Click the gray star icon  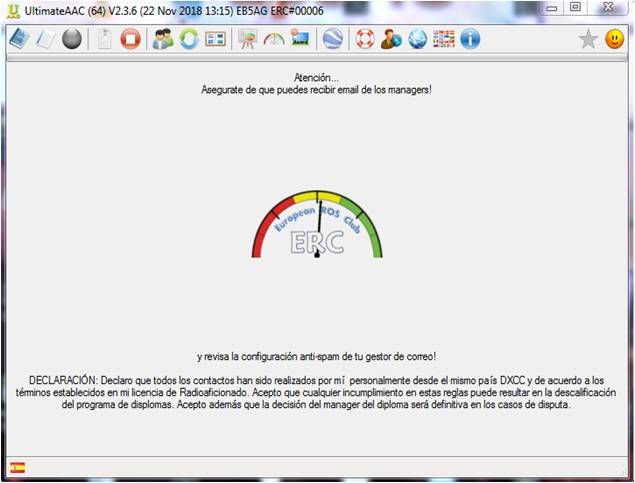[x=588, y=39]
